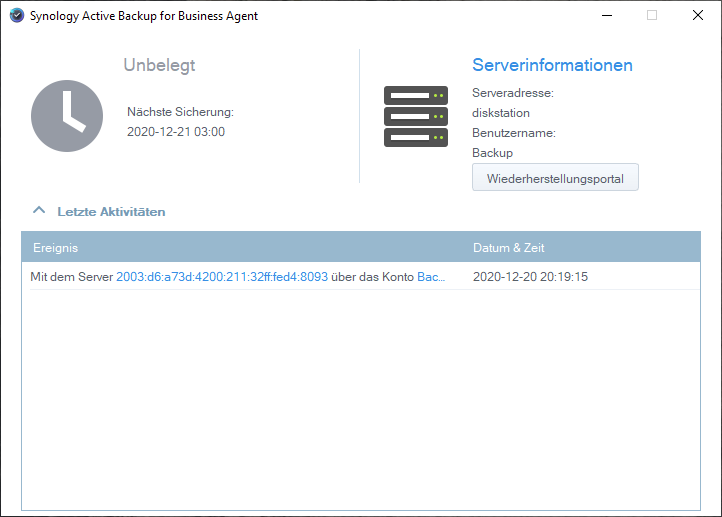Click the server rack icon
Viewport: 722px width, 517px height.
(x=416, y=116)
